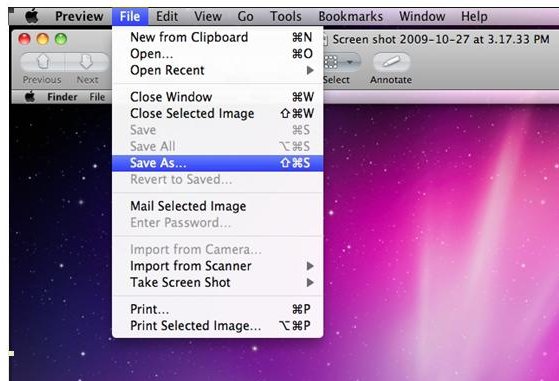Choose Mail Selected Image

pos(217,206)
